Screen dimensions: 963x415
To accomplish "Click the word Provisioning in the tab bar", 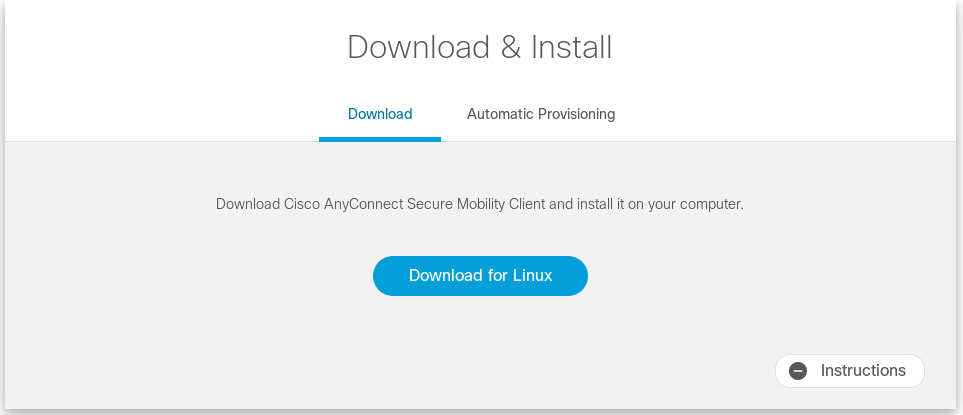I will (x=577, y=114).
